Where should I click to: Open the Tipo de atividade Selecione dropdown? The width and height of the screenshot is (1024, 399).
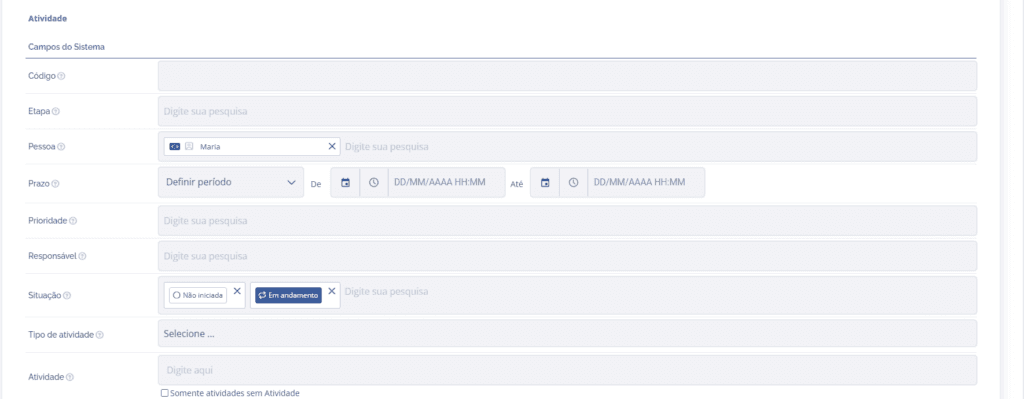tap(567, 334)
